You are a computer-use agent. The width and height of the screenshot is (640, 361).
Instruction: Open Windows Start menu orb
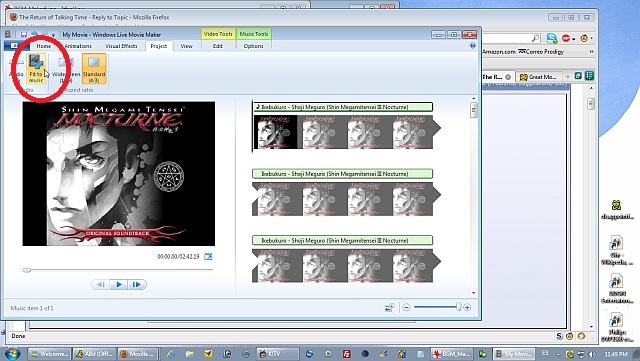click(x=12, y=353)
